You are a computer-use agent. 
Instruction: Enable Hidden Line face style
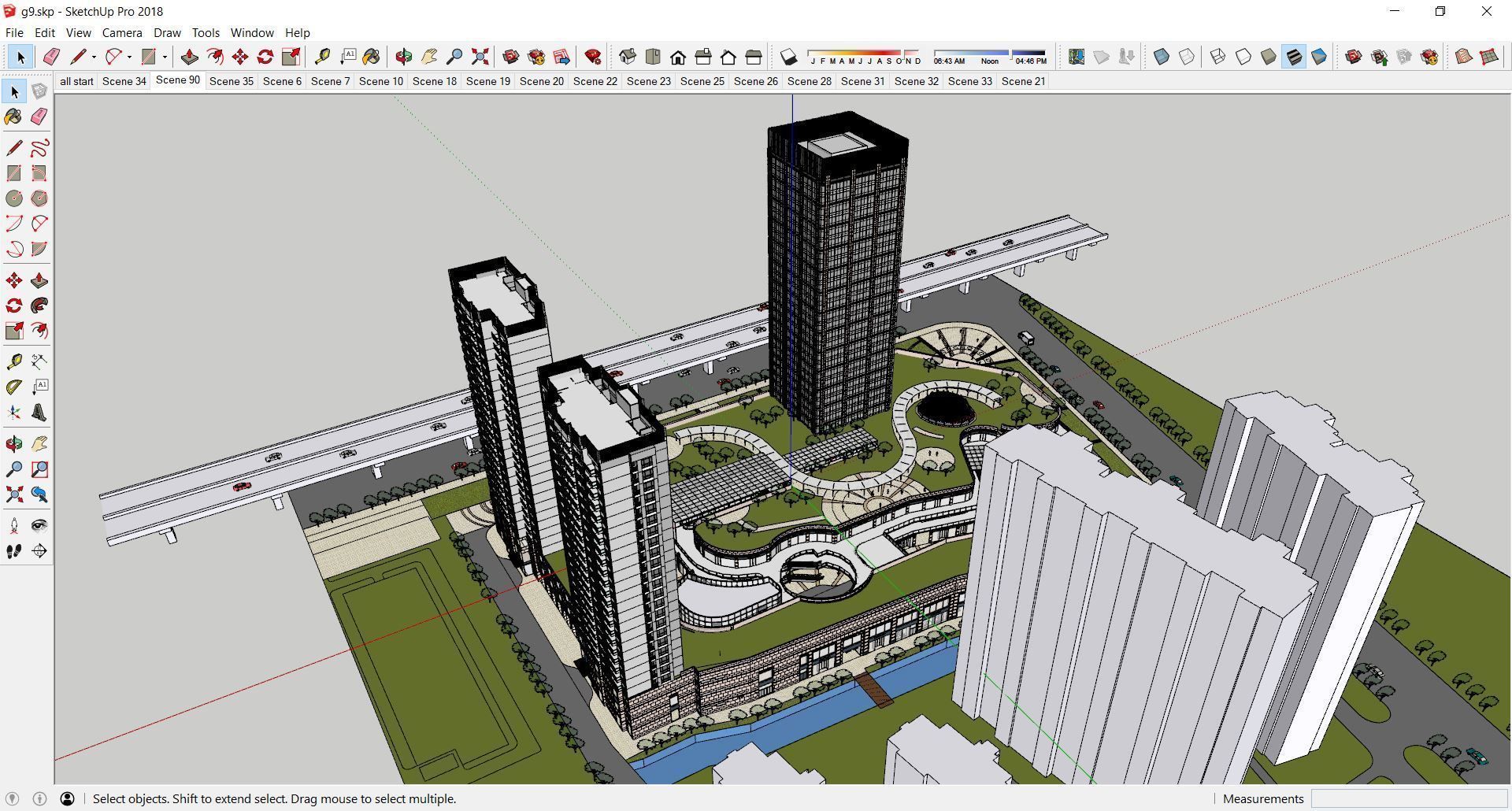tap(1243, 57)
